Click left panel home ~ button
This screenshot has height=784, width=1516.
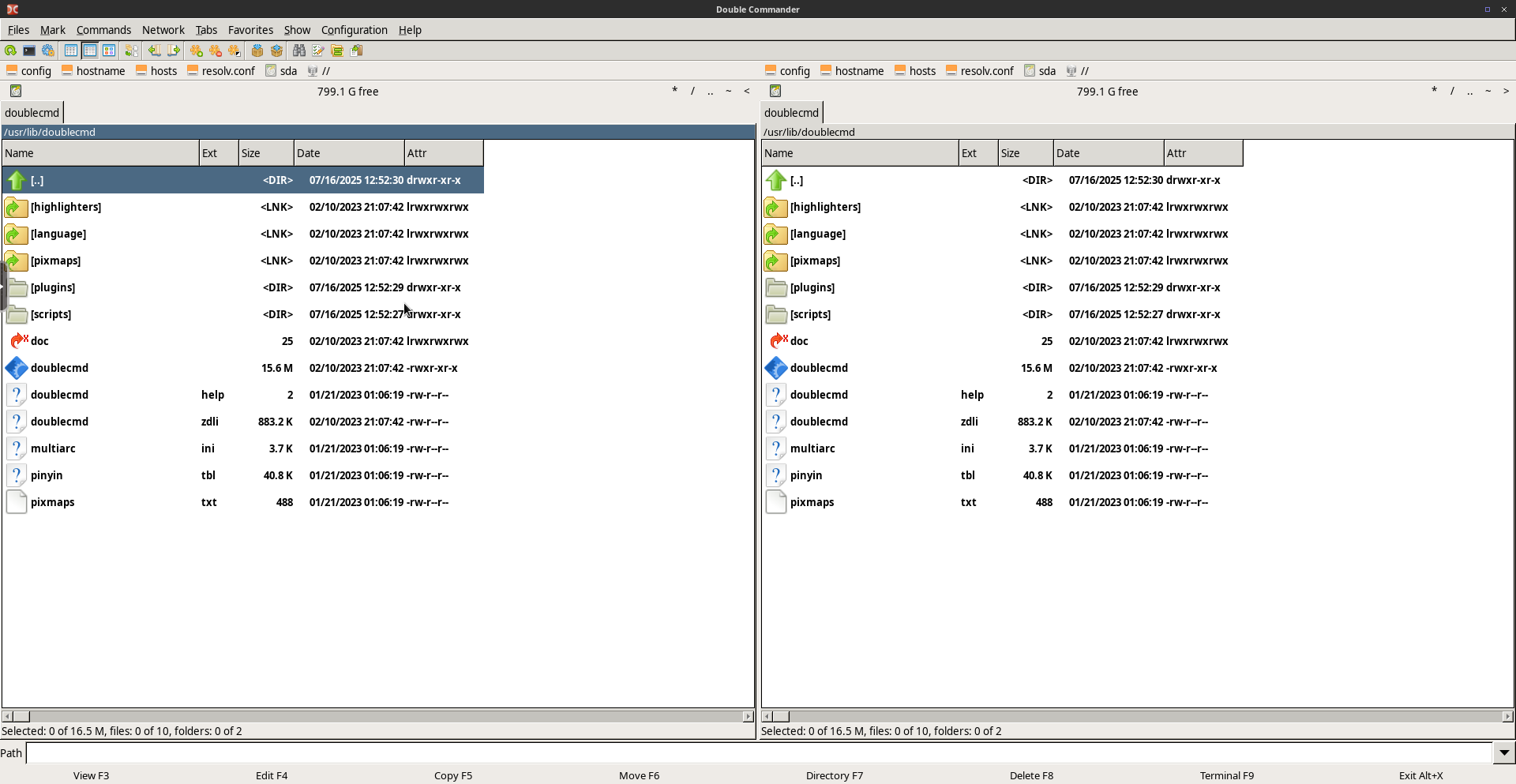click(x=729, y=92)
